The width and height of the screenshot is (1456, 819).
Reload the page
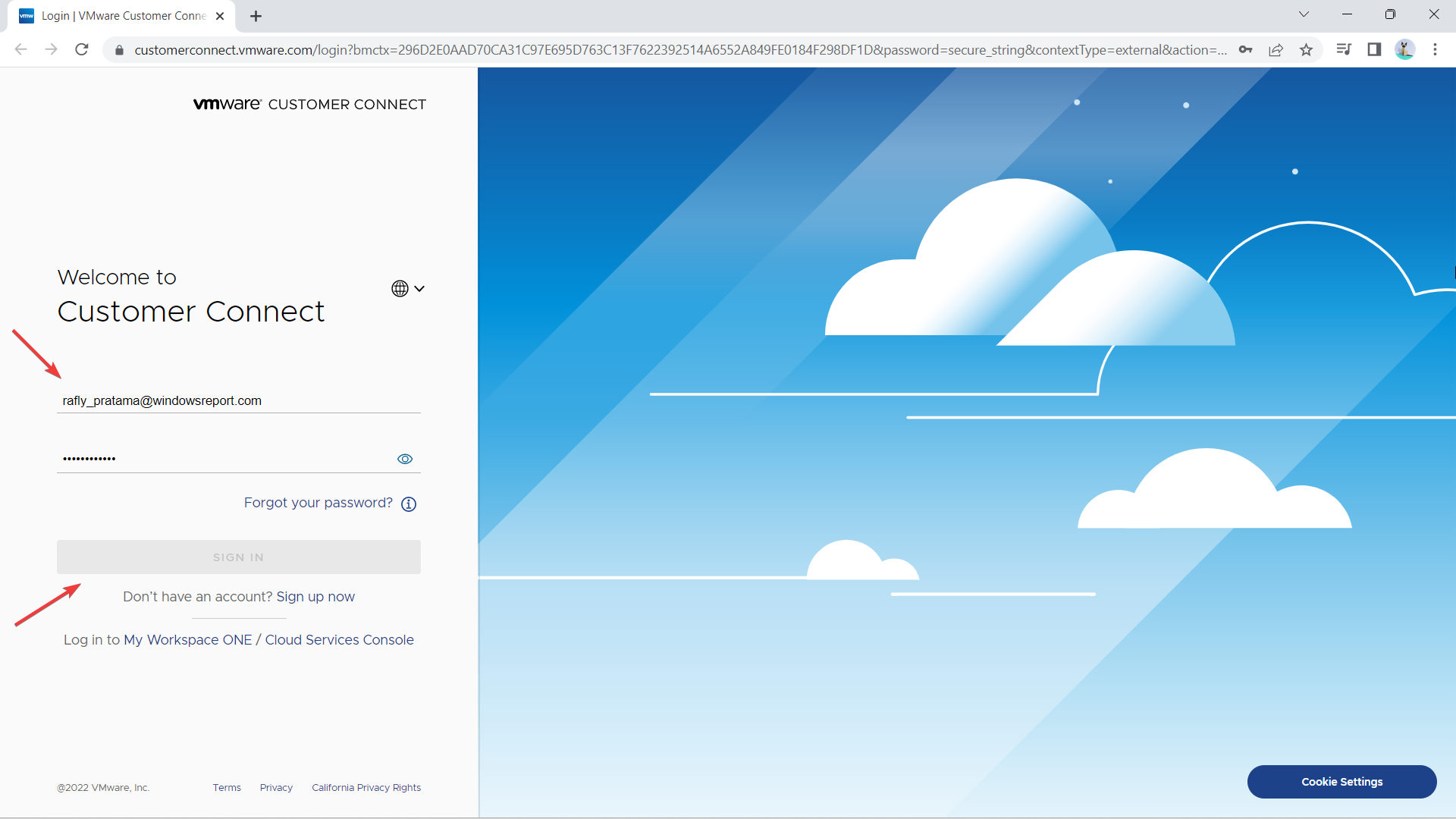click(82, 50)
